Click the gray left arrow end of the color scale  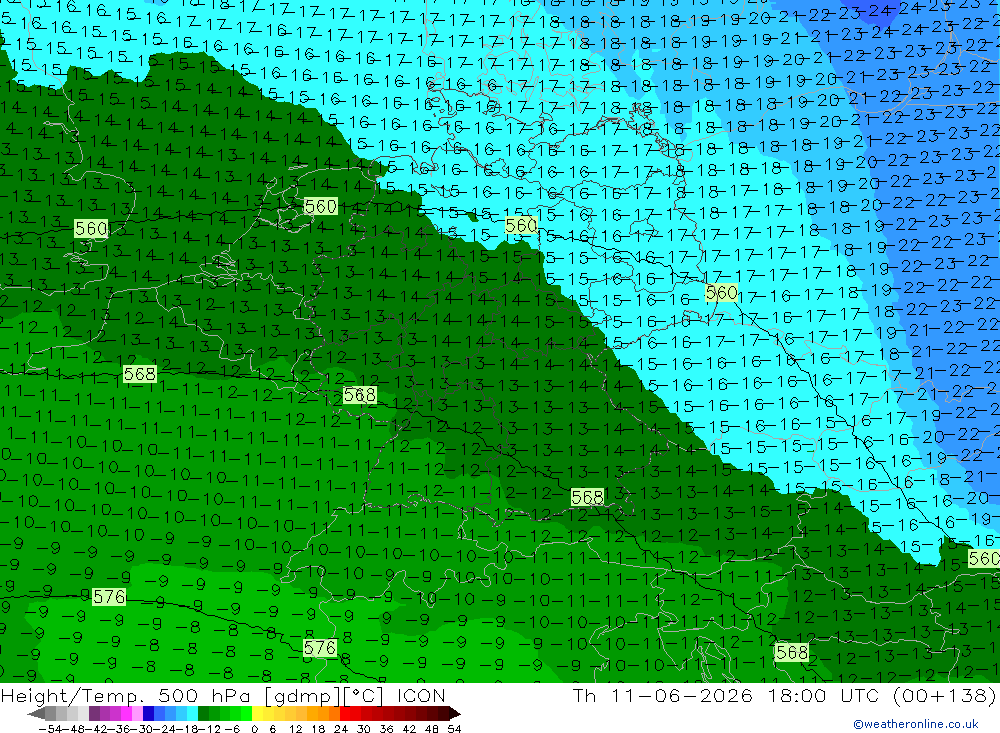point(36,714)
